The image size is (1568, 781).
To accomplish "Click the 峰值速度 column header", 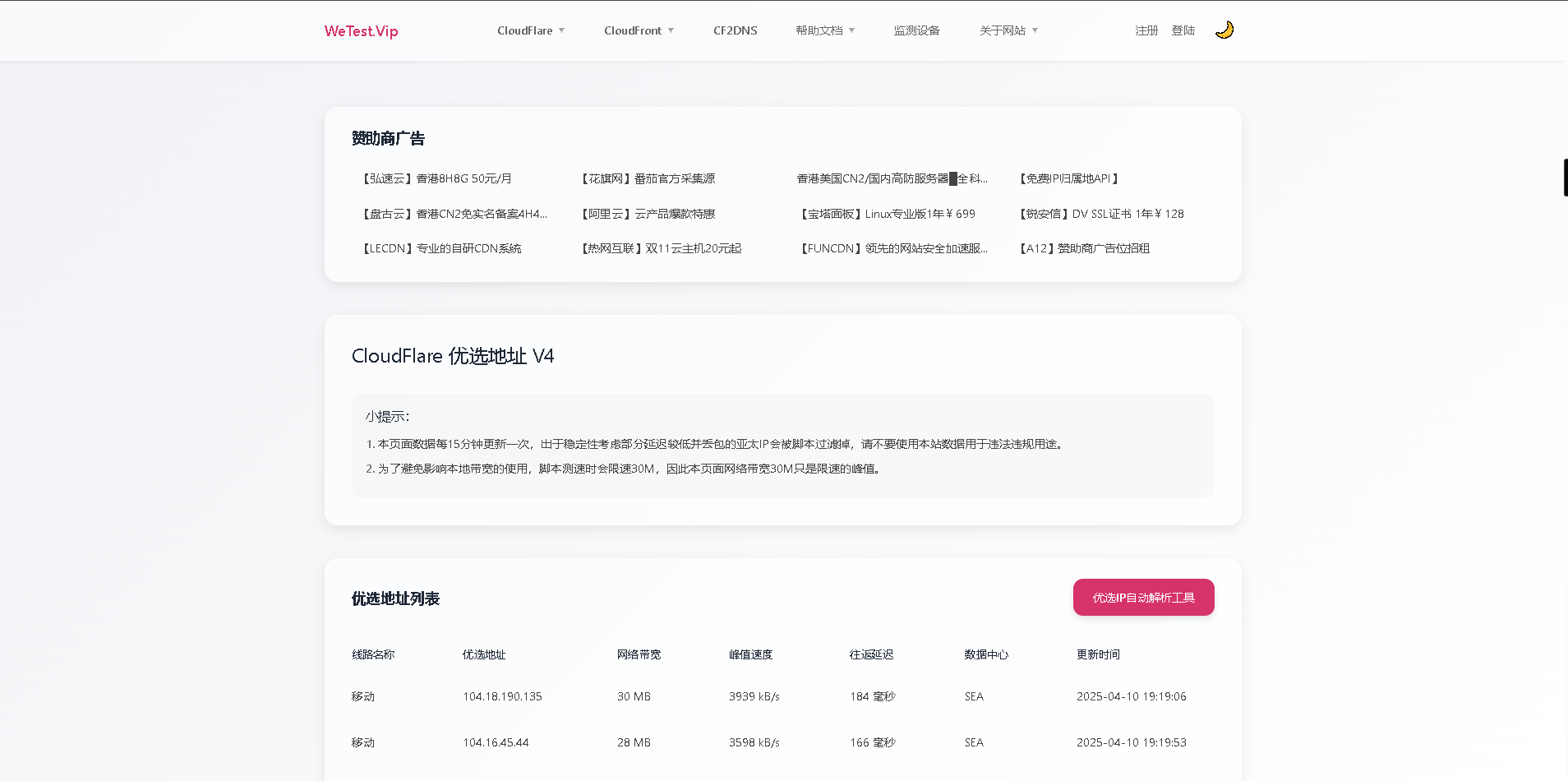I will coord(750,654).
